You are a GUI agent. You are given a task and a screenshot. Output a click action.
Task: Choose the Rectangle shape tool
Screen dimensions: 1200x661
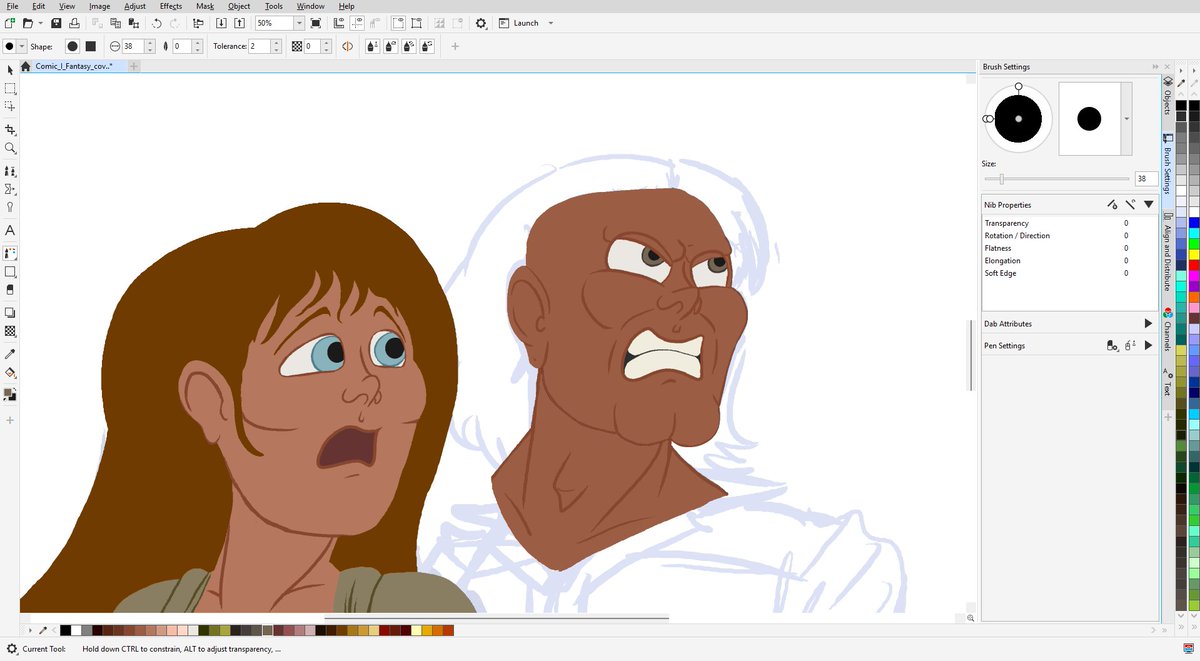(x=10, y=271)
